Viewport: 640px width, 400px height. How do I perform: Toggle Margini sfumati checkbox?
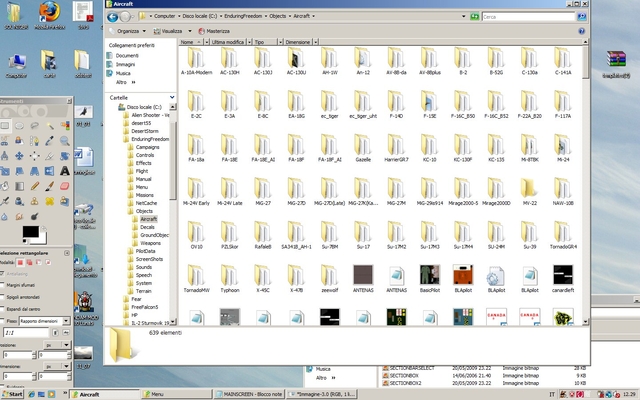point(2,285)
